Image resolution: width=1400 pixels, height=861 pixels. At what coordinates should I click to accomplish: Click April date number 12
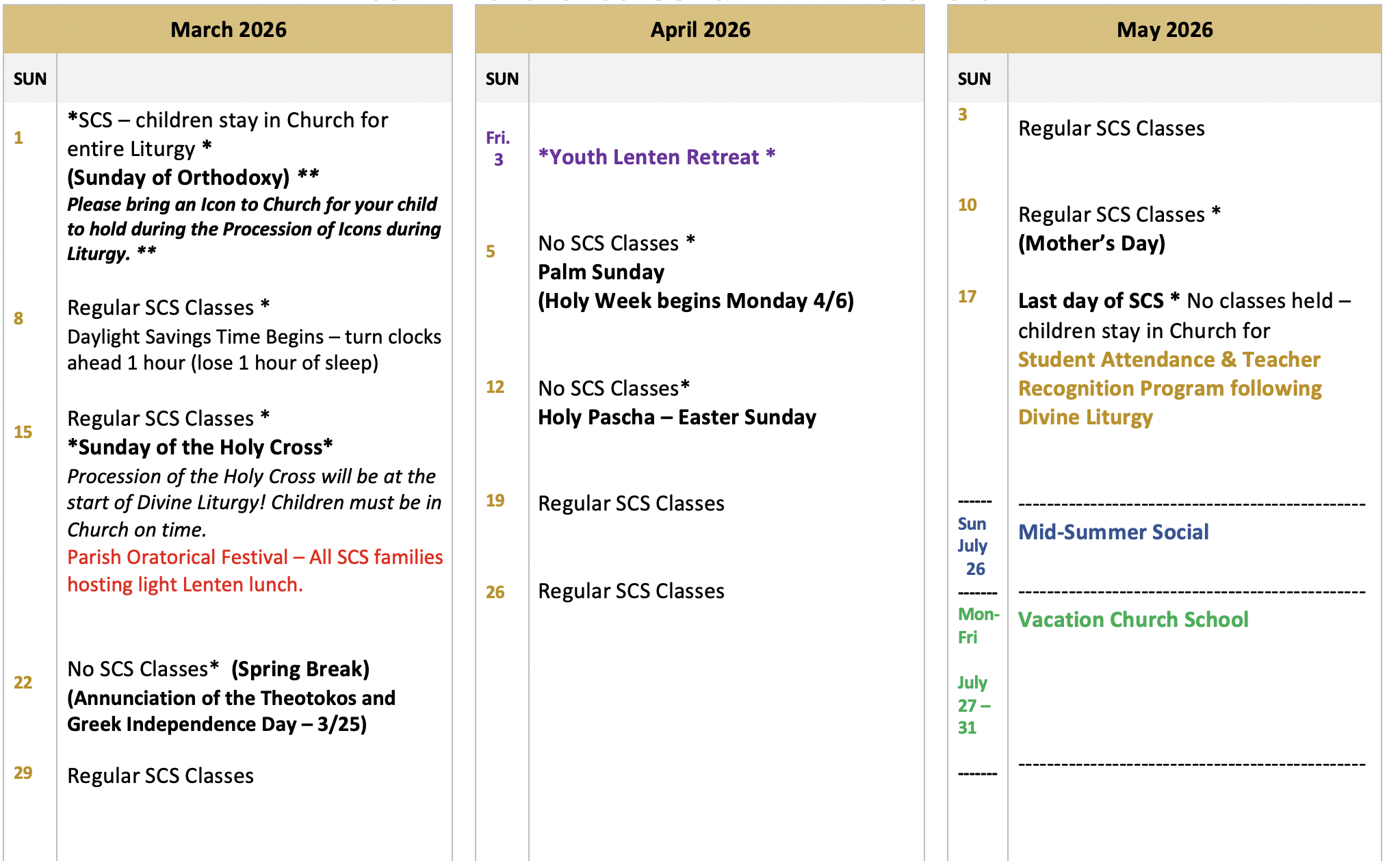pyautogui.click(x=495, y=387)
